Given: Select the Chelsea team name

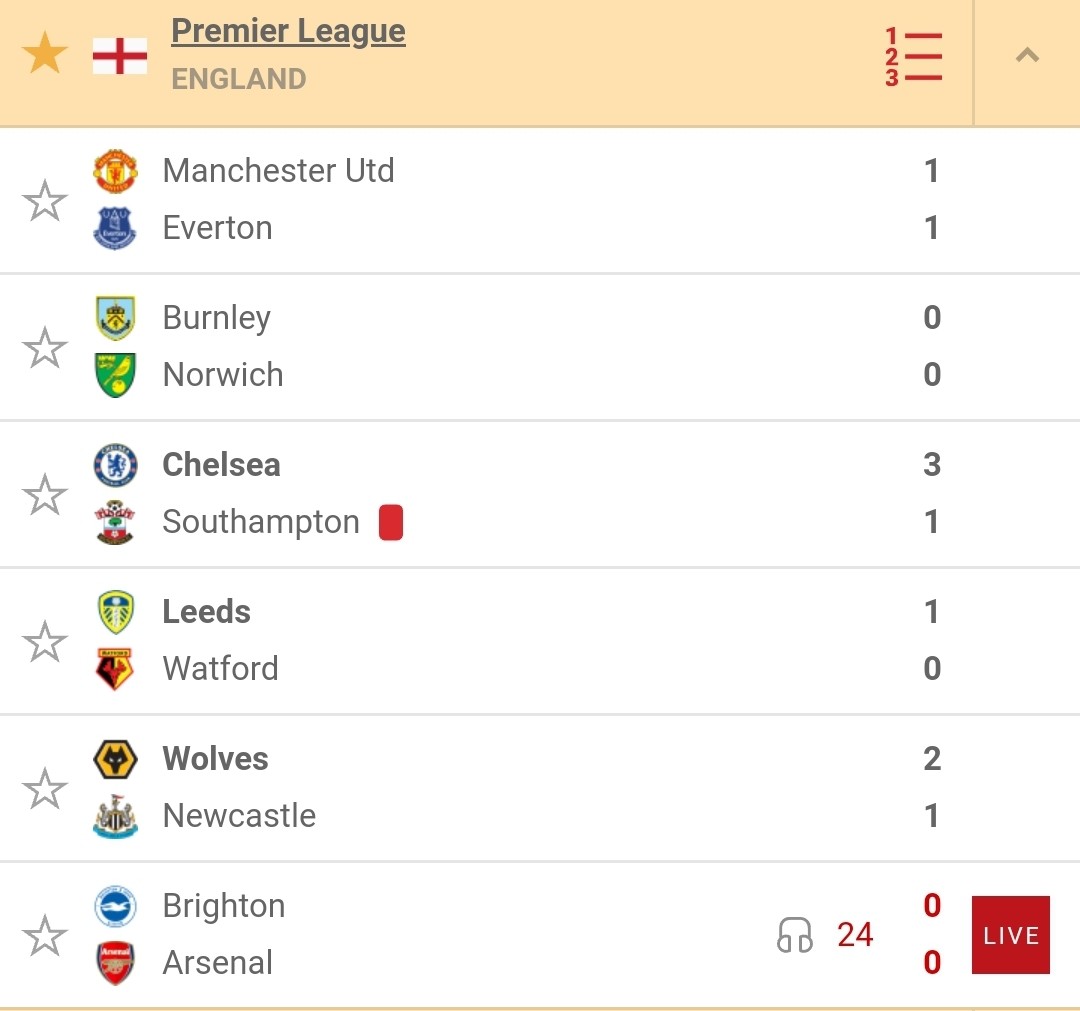Looking at the screenshot, I should point(221,465).
